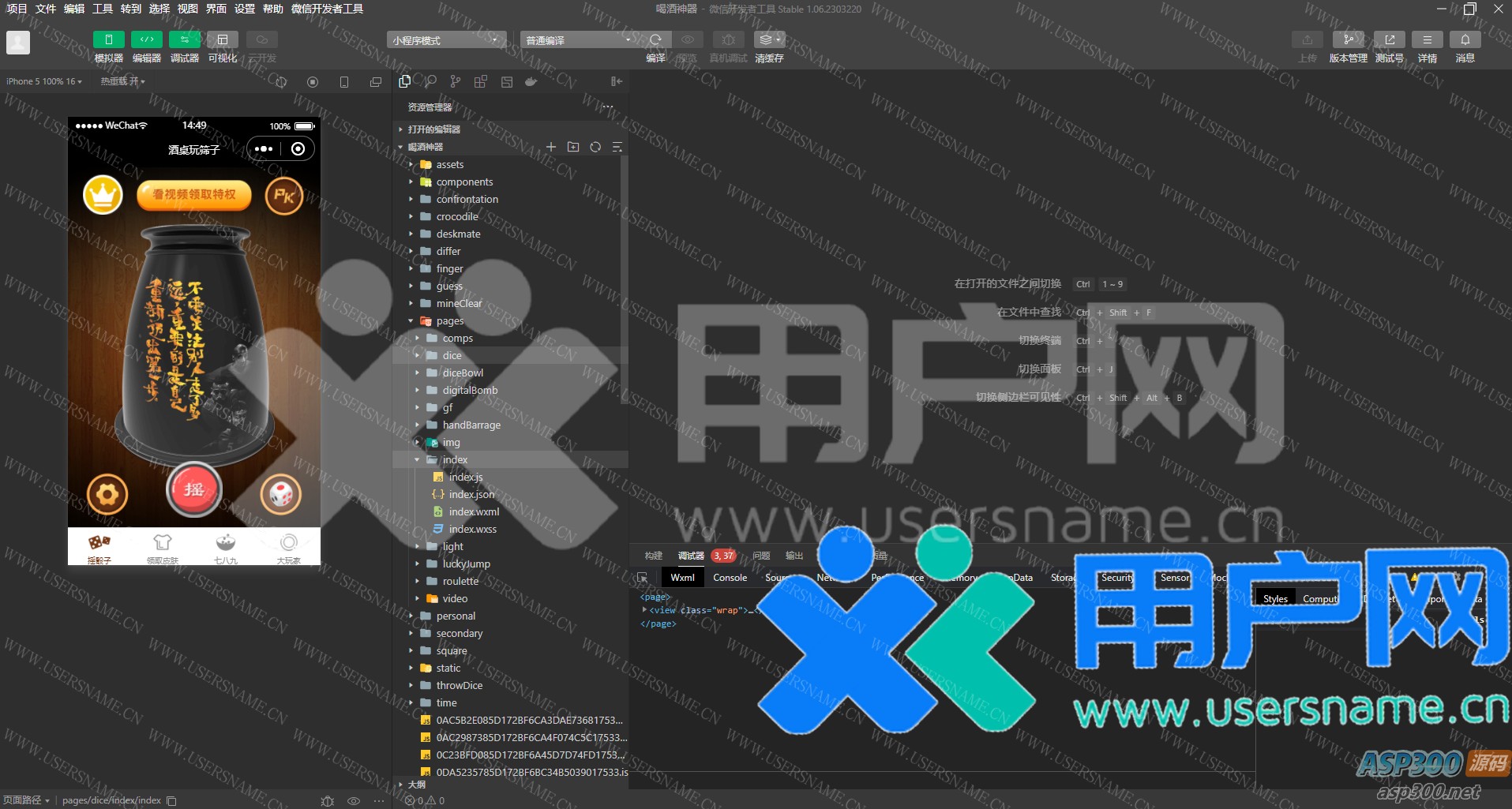This screenshot has width=1512, height=809.
Task: Open the 小程序模式 mode dropdown
Action: coord(446,40)
